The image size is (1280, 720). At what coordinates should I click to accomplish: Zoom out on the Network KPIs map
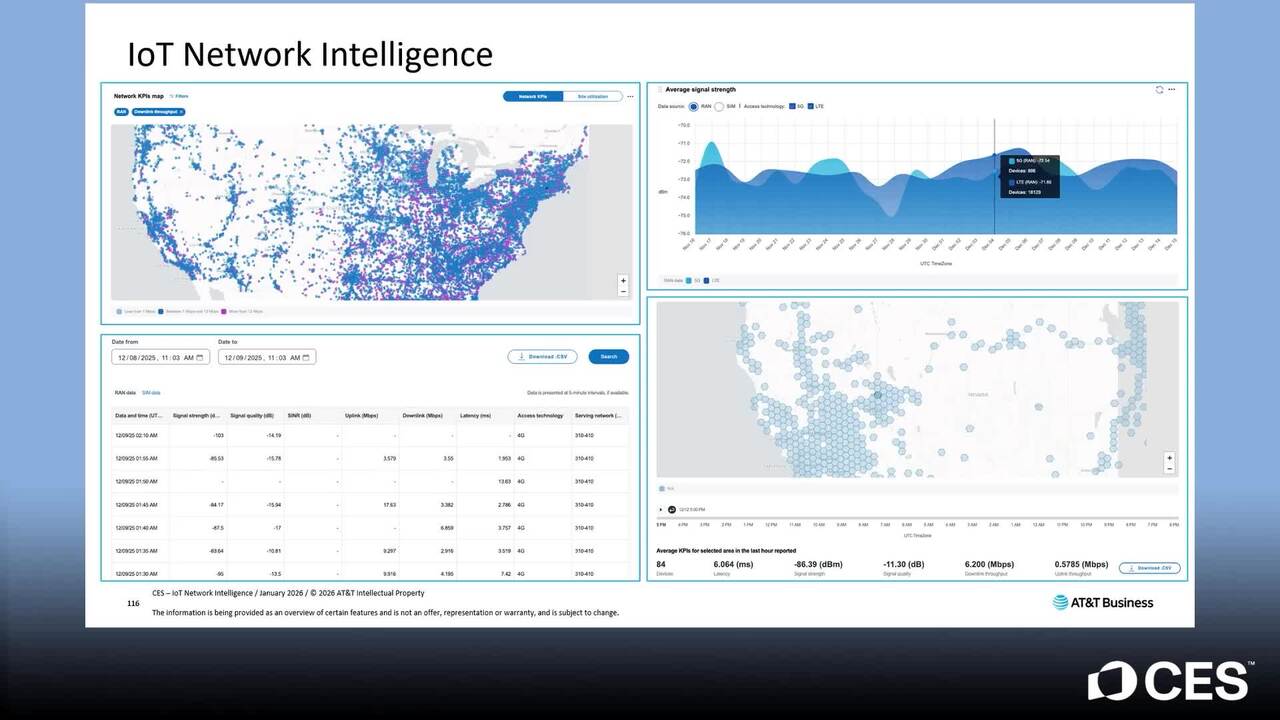[x=623, y=291]
